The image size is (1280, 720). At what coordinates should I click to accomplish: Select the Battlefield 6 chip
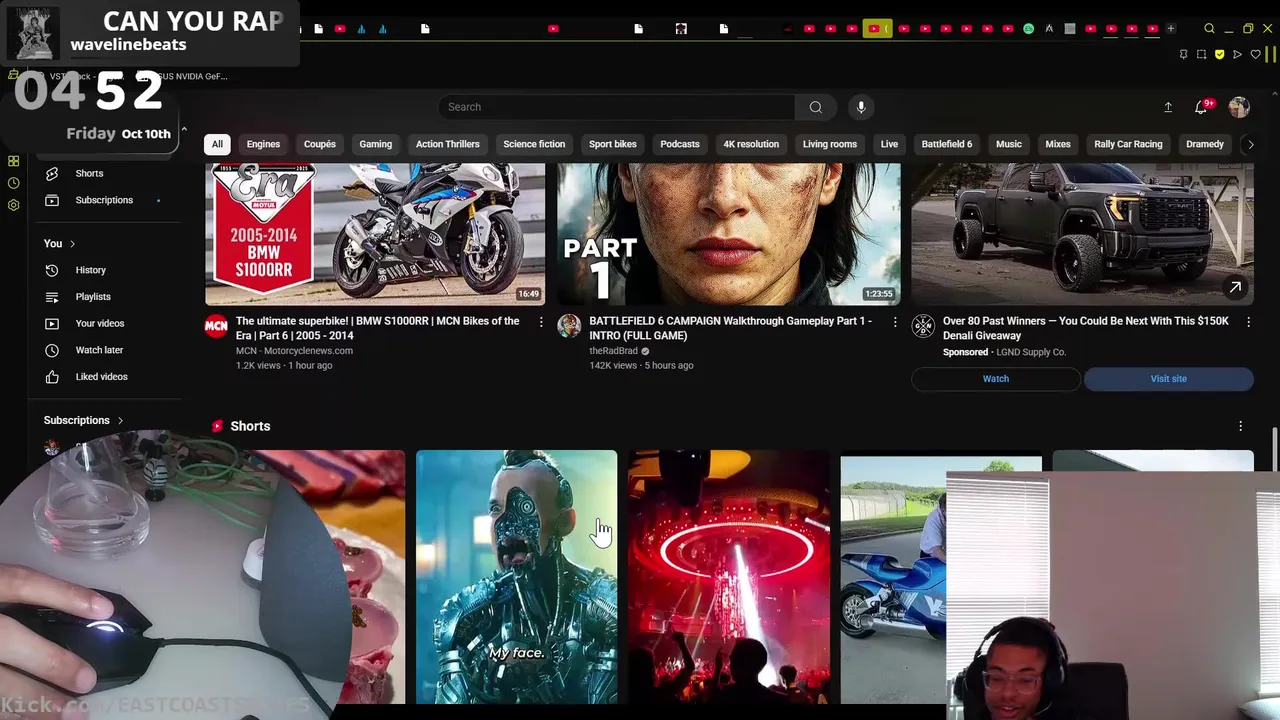(x=947, y=144)
